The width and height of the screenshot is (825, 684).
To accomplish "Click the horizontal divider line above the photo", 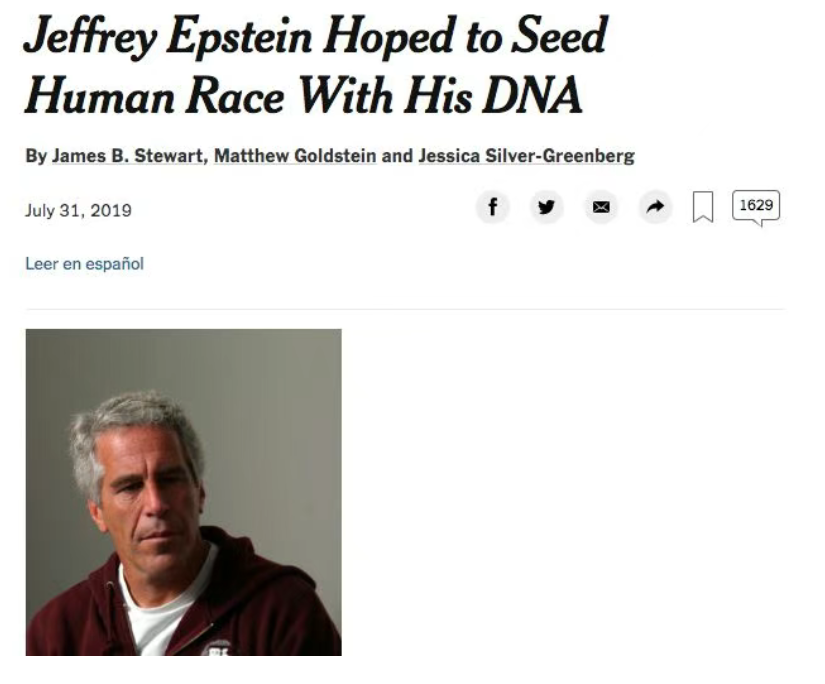I will pos(405,309).
